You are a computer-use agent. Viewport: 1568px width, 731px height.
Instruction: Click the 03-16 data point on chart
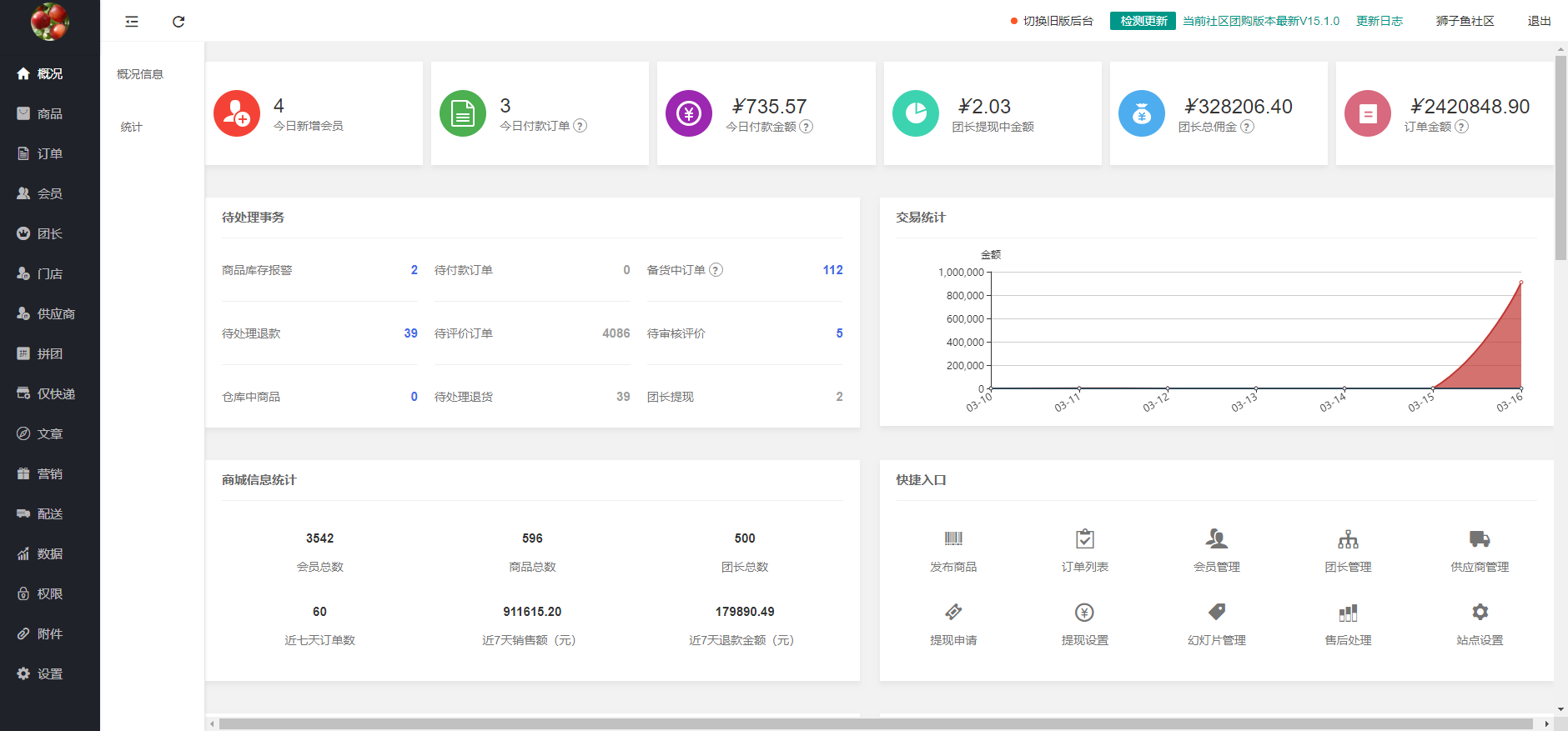click(1520, 283)
